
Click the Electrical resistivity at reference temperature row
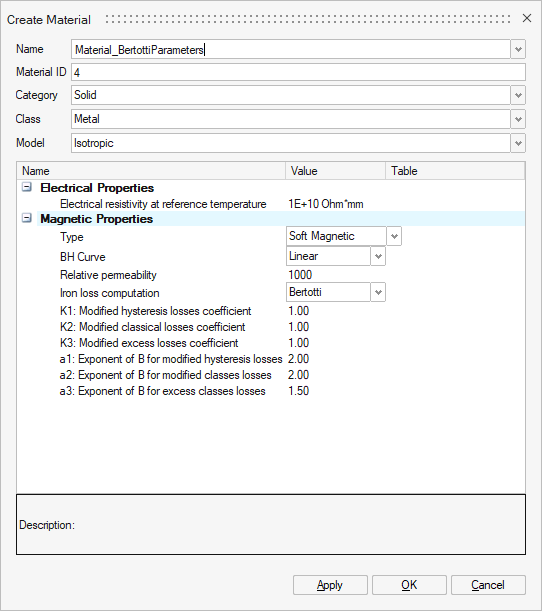point(163,204)
